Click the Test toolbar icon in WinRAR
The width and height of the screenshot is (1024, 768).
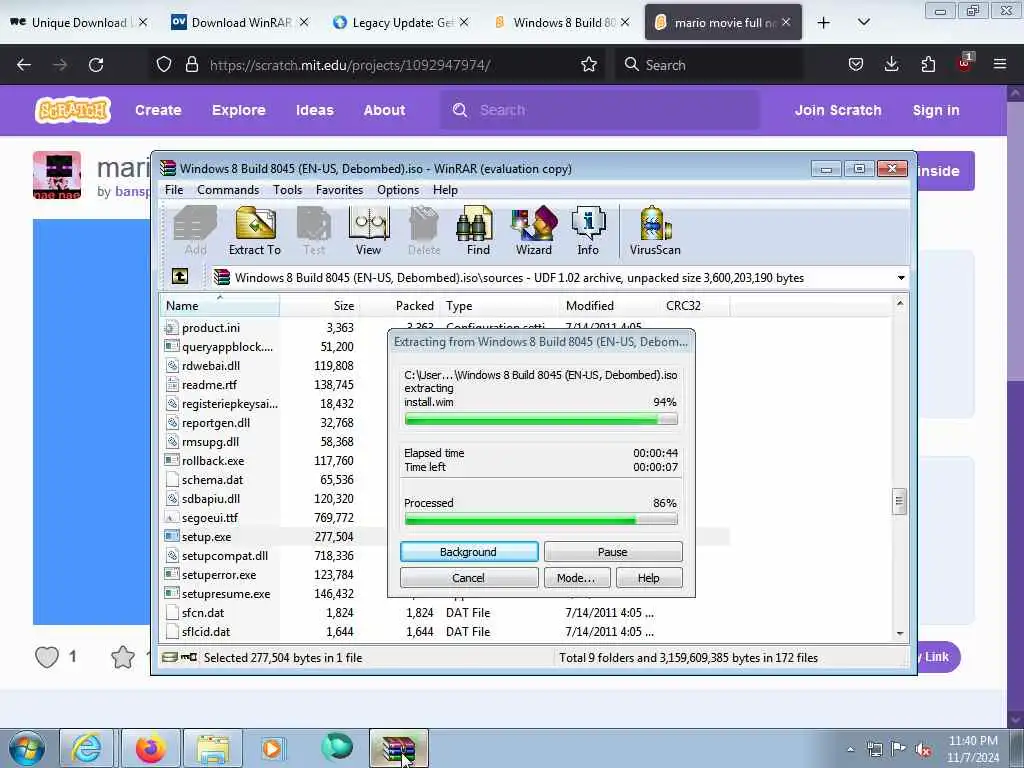coord(314,231)
